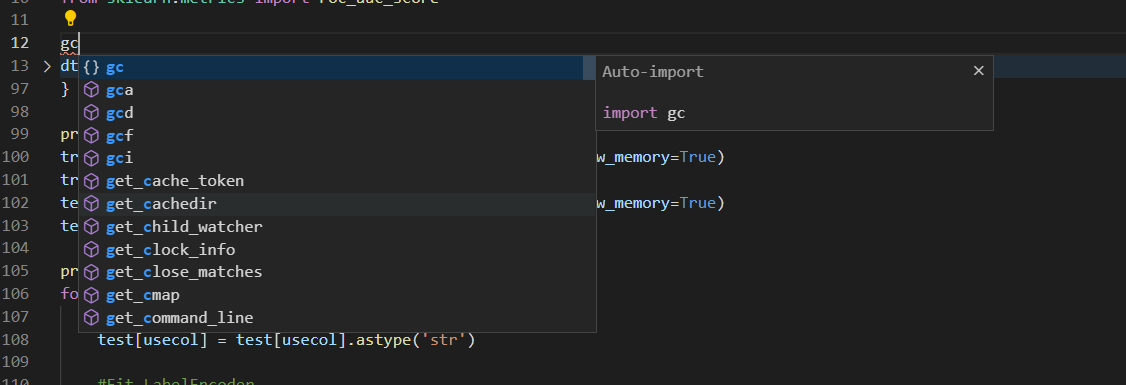1126x385 pixels.
Task: Click the braces module icon beside gc
Action: click(x=91, y=68)
